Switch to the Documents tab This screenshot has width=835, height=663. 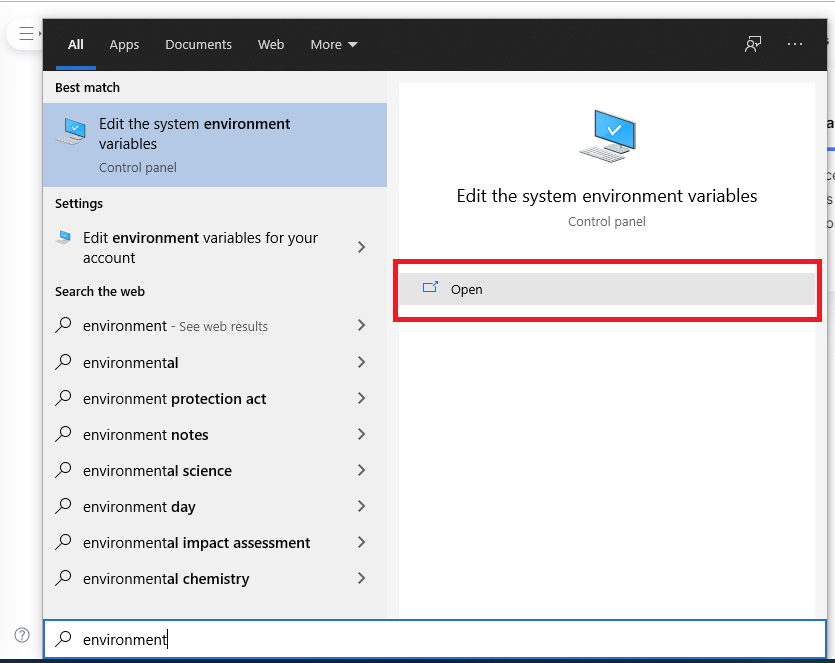coord(198,45)
